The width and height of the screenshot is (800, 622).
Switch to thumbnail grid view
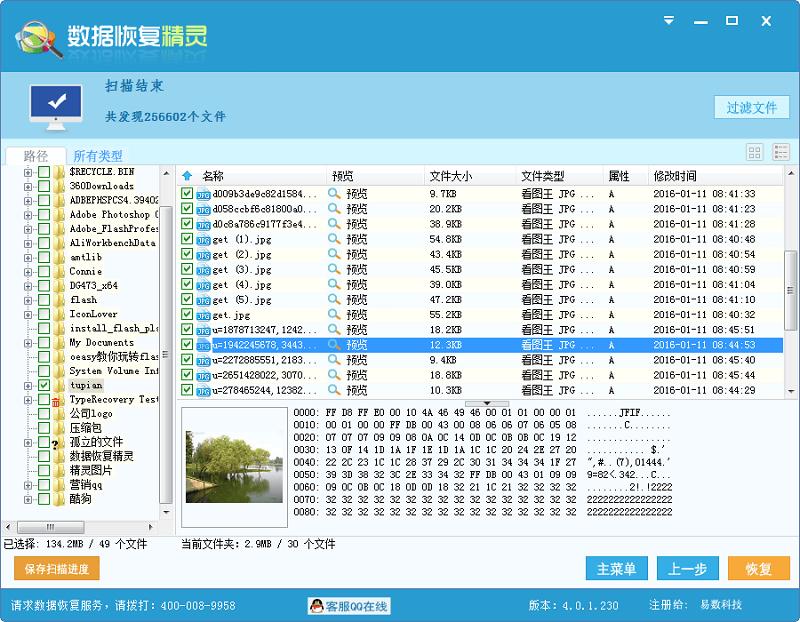click(755, 150)
